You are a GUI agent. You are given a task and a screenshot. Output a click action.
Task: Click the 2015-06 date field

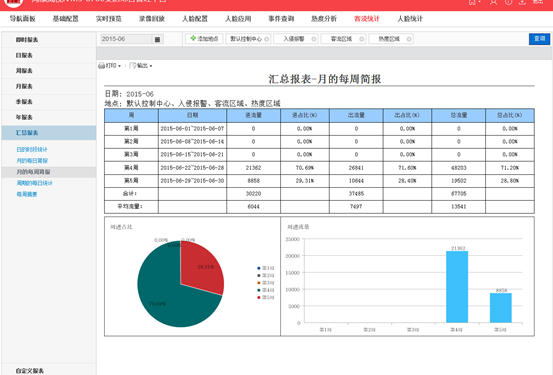pyautogui.click(x=126, y=39)
